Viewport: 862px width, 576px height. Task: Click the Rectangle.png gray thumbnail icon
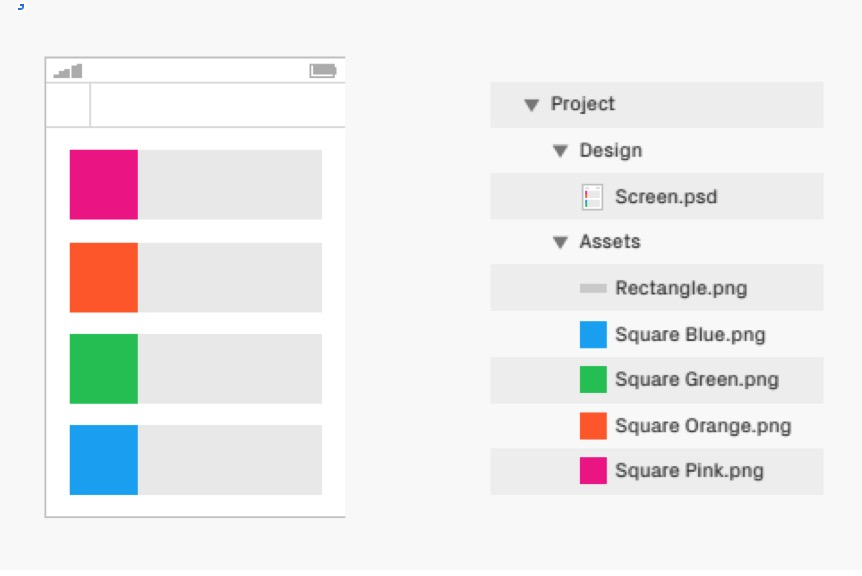click(593, 288)
